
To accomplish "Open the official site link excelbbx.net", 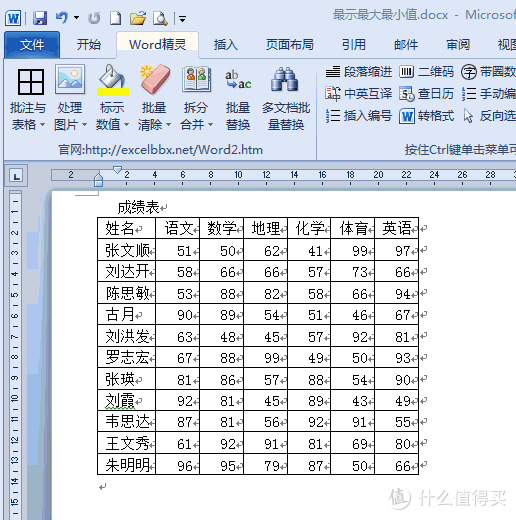I will [160, 150].
